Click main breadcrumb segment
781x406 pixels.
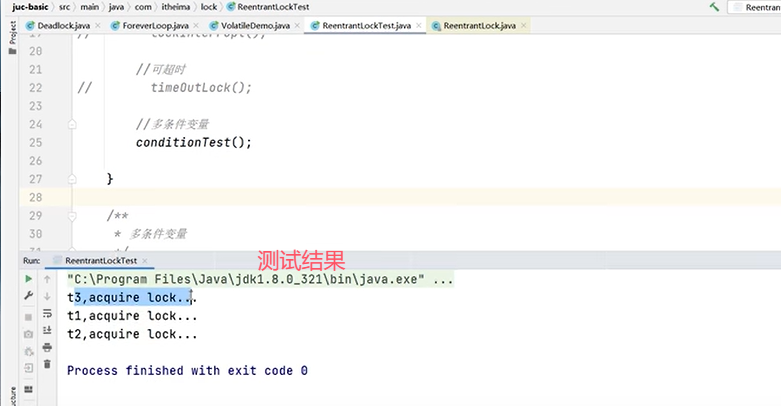coord(90,7)
